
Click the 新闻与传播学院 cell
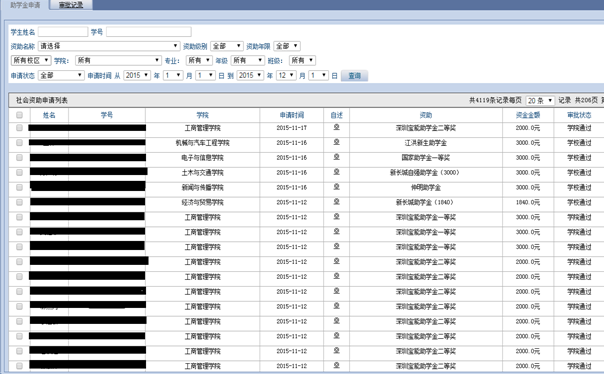pos(202,188)
